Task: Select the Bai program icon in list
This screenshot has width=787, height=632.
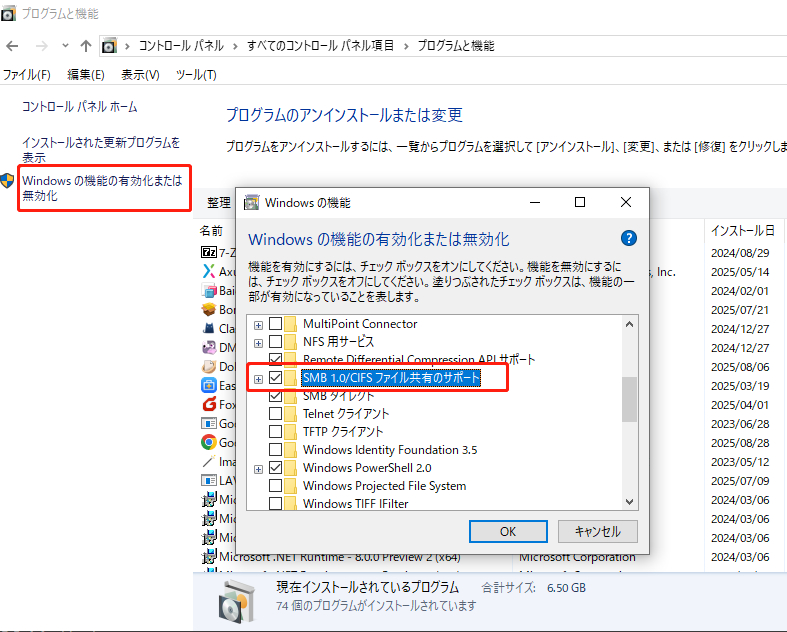Action: pos(209,290)
